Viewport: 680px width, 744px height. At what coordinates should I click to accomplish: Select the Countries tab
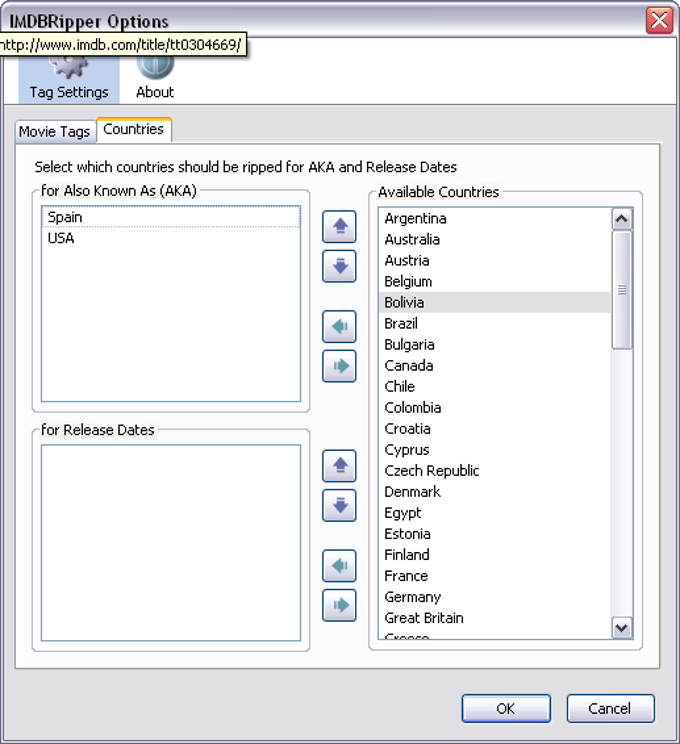(x=133, y=130)
